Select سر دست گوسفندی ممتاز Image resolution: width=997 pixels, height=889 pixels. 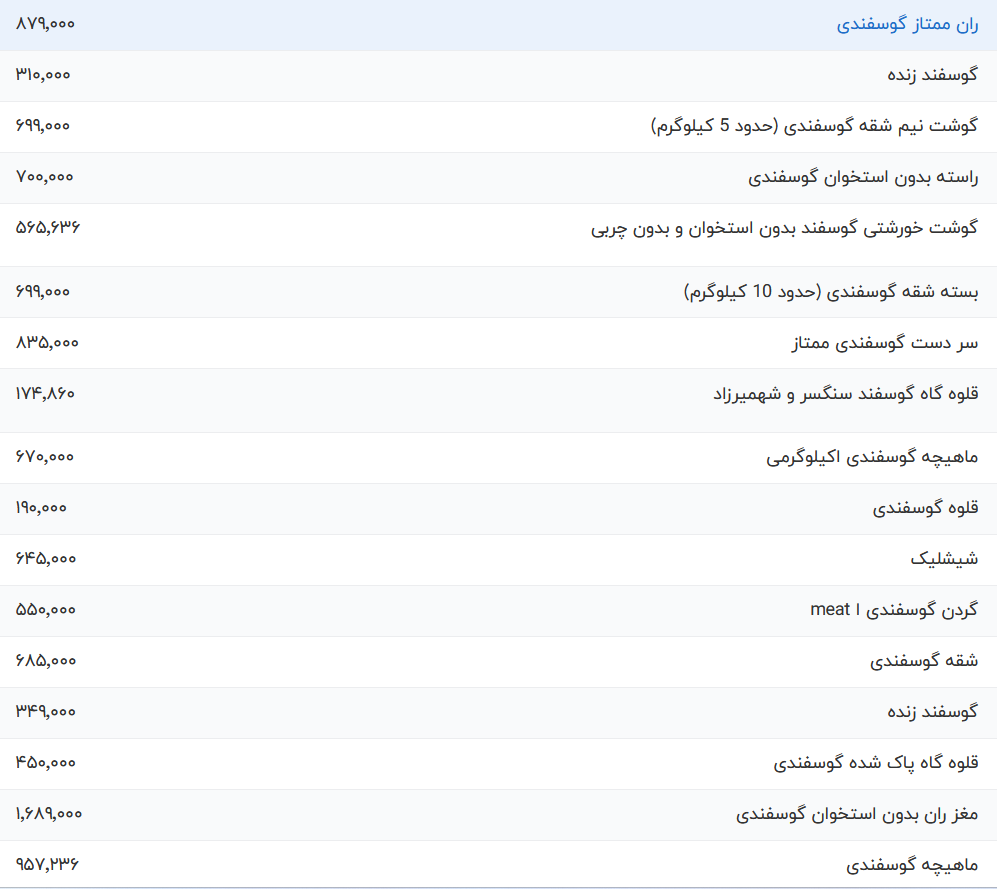point(884,343)
